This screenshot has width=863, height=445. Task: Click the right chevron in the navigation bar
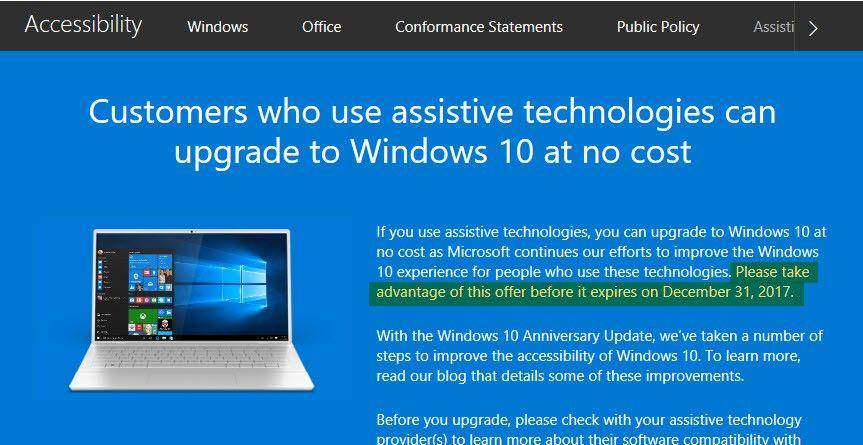click(813, 28)
